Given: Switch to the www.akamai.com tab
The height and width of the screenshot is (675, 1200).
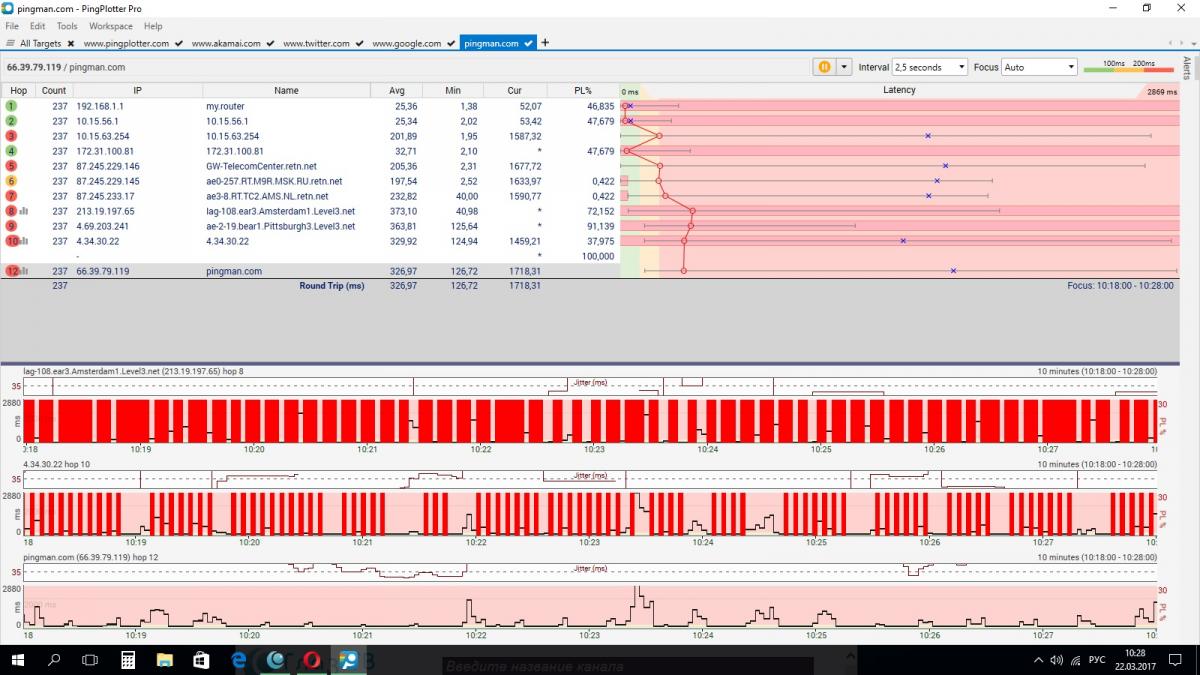Looking at the screenshot, I should pos(226,44).
